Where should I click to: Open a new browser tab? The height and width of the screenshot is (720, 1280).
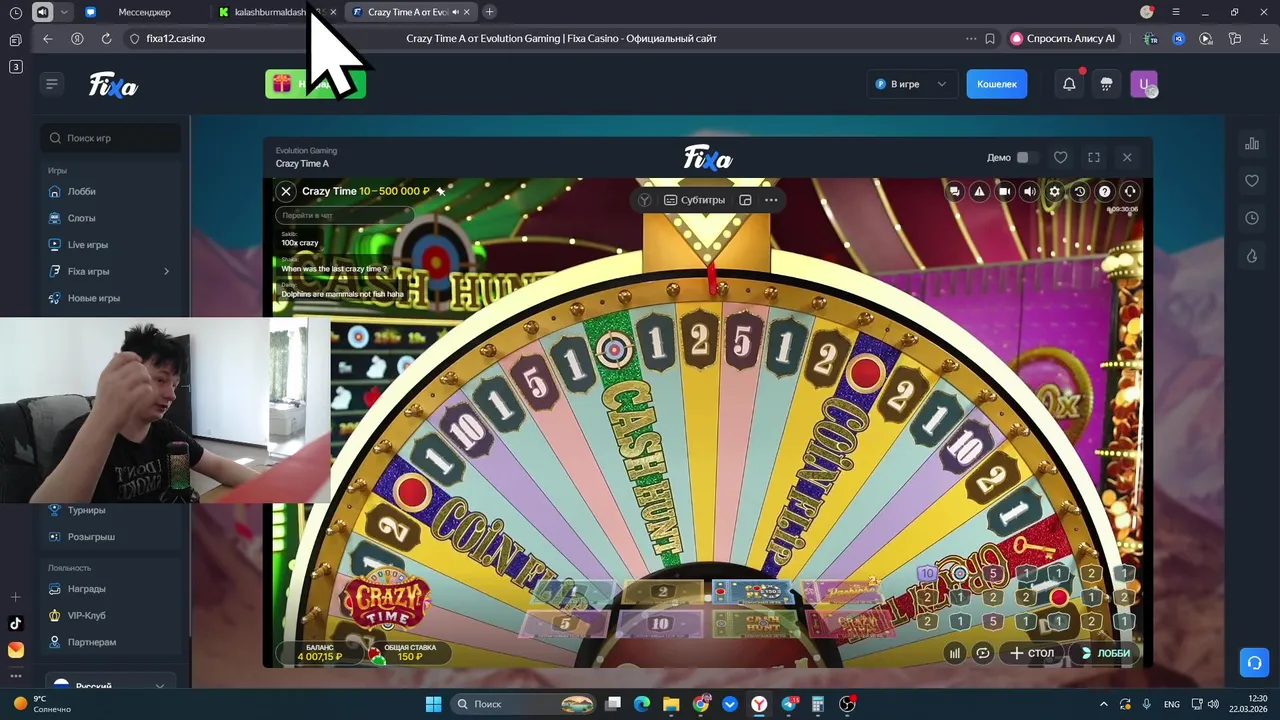pos(489,12)
